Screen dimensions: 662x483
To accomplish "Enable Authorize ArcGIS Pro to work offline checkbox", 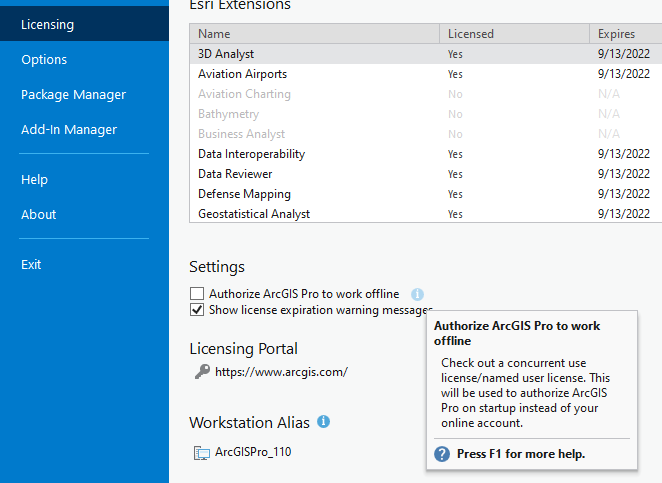I will pyautogui.click(x=197, y=293).
